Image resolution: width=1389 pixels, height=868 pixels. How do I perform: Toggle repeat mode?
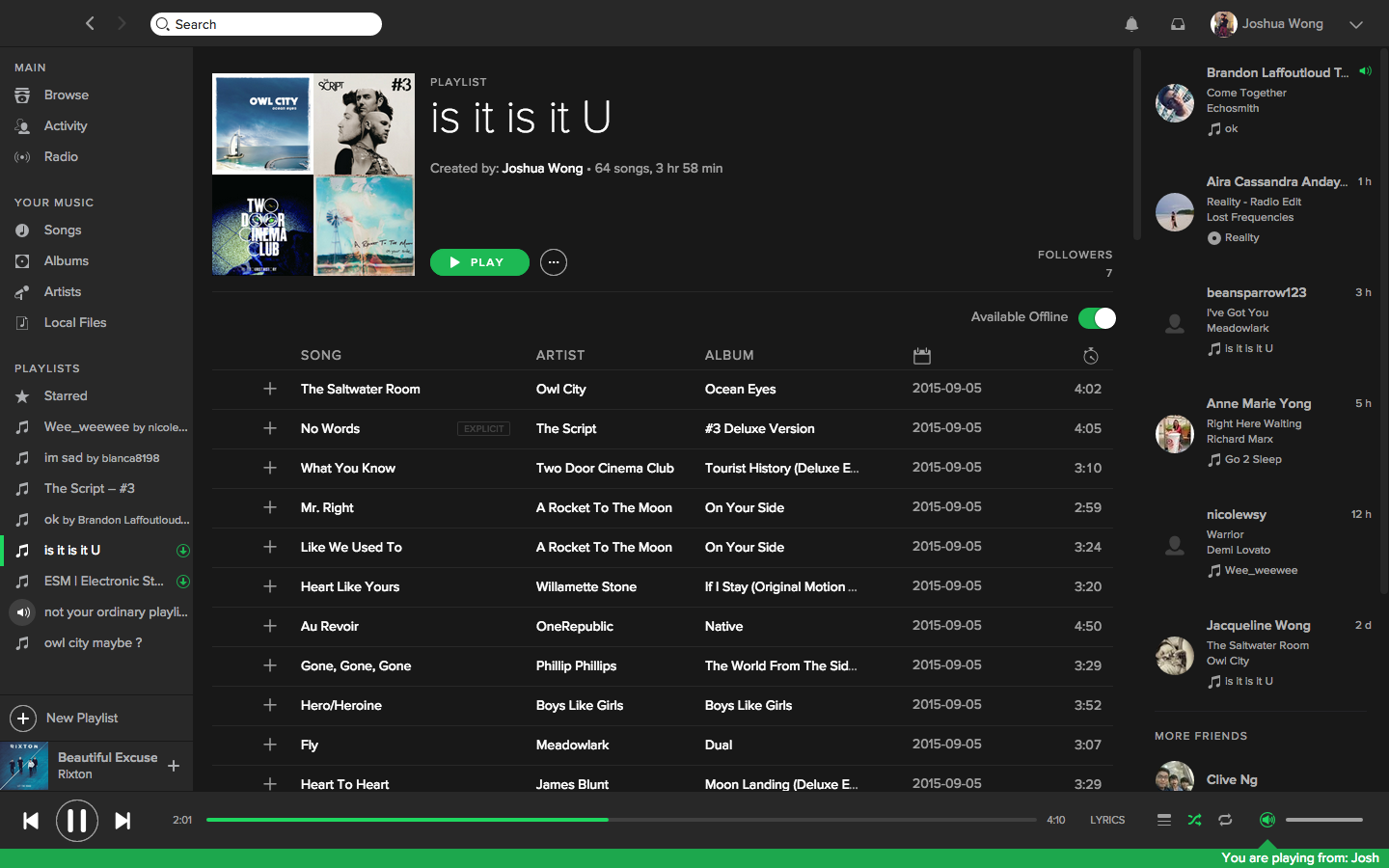pyautogui.click(x=1225, y=820)
